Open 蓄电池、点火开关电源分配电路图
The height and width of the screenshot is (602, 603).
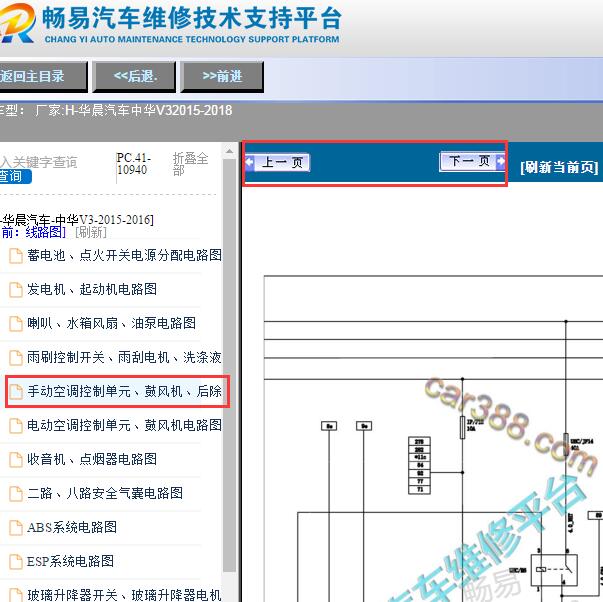coord(124,255)
